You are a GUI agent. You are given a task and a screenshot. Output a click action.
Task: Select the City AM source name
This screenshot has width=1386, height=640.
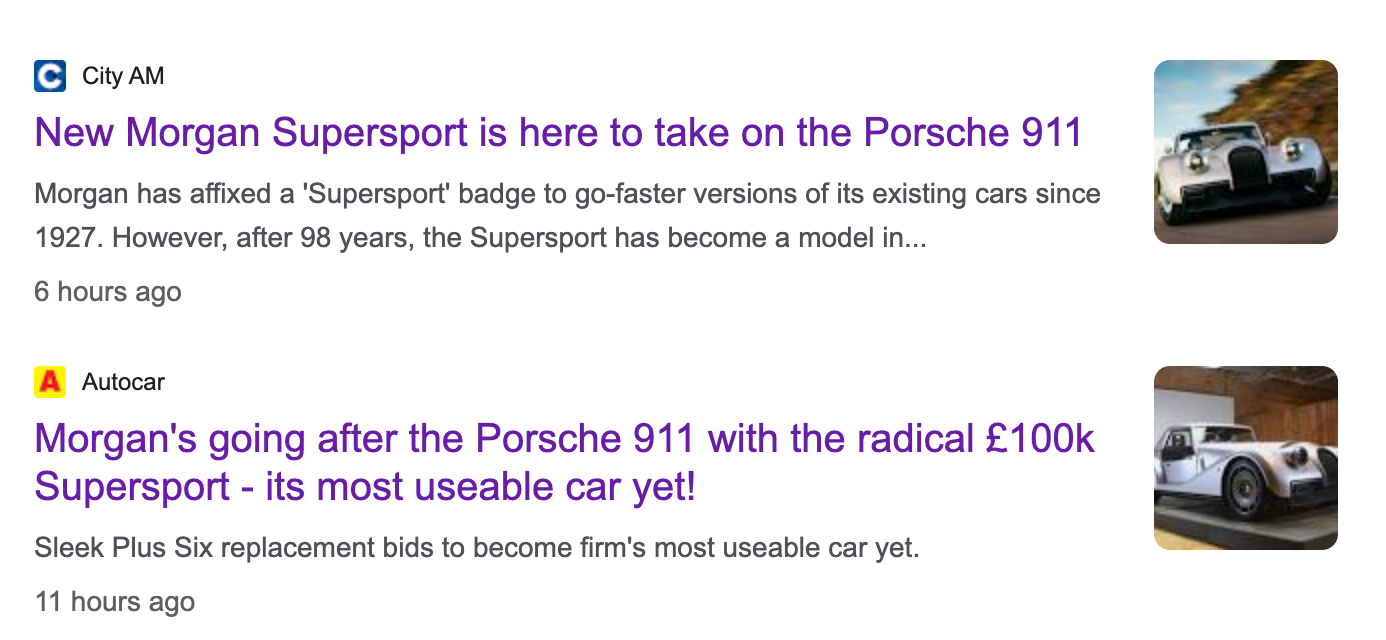click(123, 76)
